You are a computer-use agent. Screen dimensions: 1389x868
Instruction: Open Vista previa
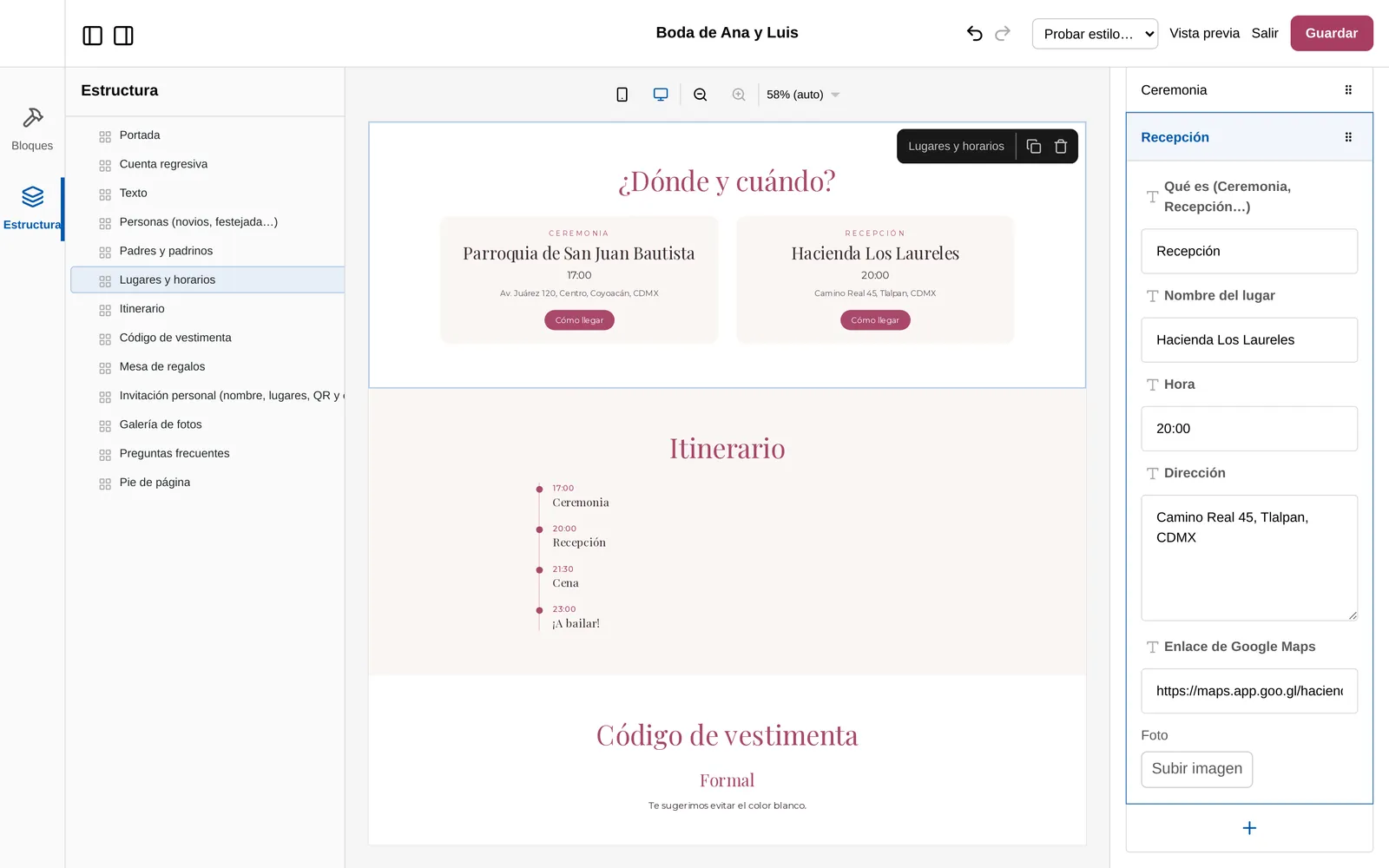(x=1204, y=33)
